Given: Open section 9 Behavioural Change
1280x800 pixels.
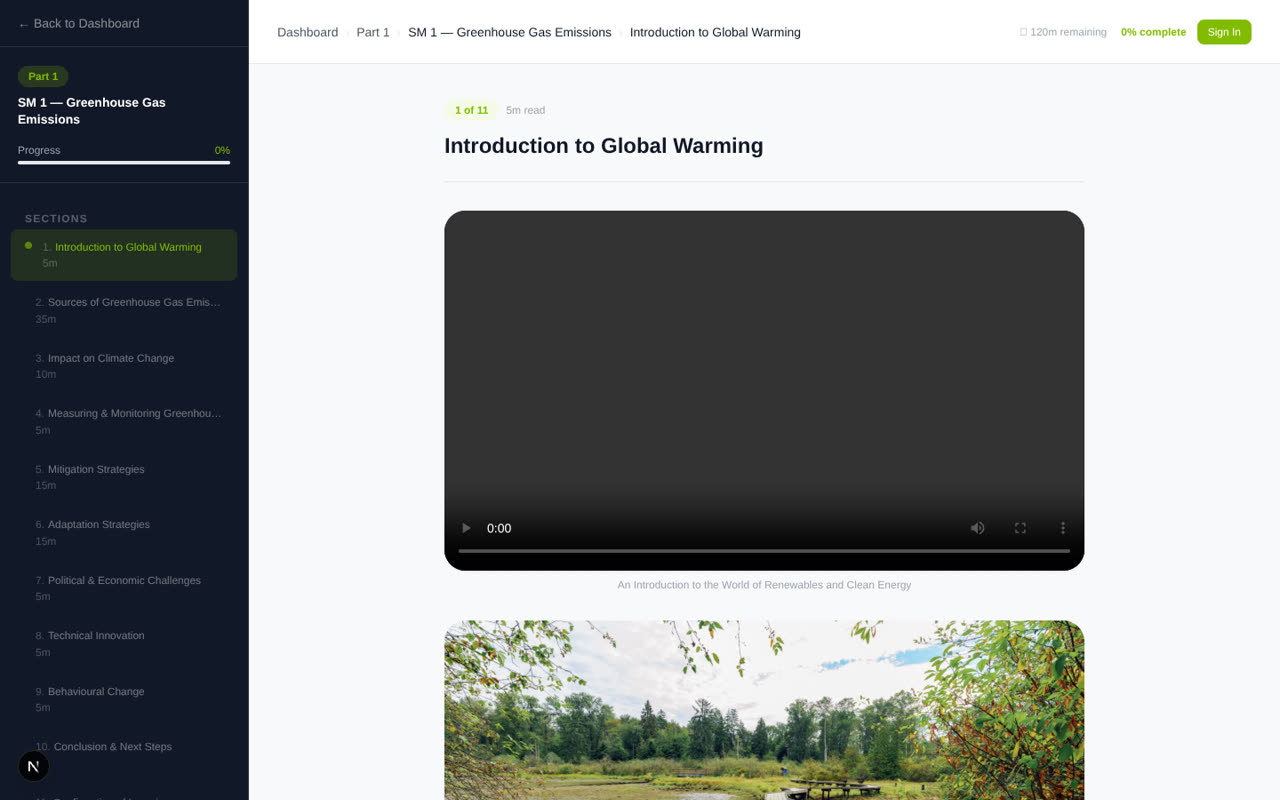Looking at the screenshot, I should pyautogui.click(x=124, y=699).
